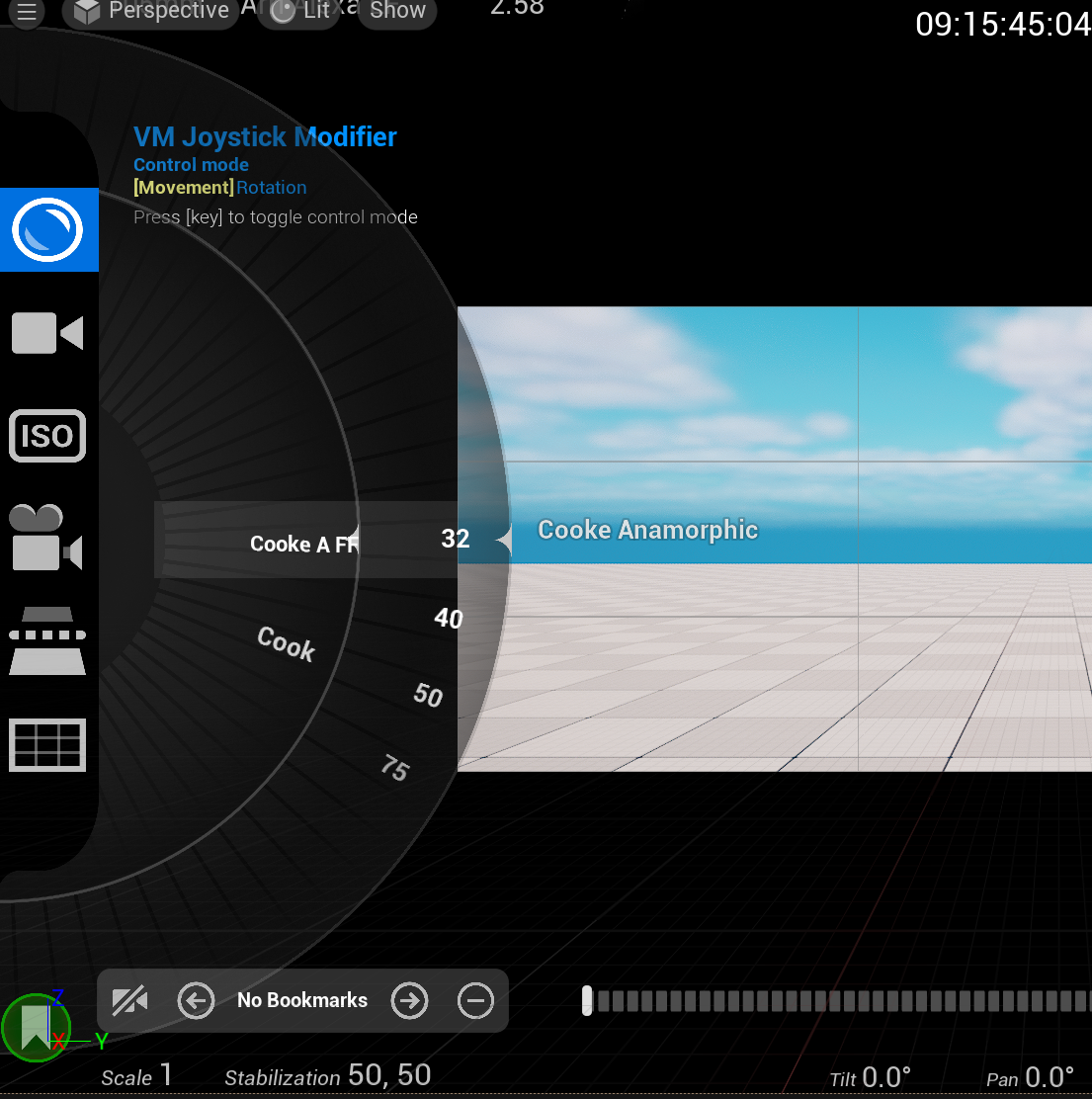Click the No Bookmarks label
The width and height of the screenshot is (1092, 1099).
click(302, 1000)
